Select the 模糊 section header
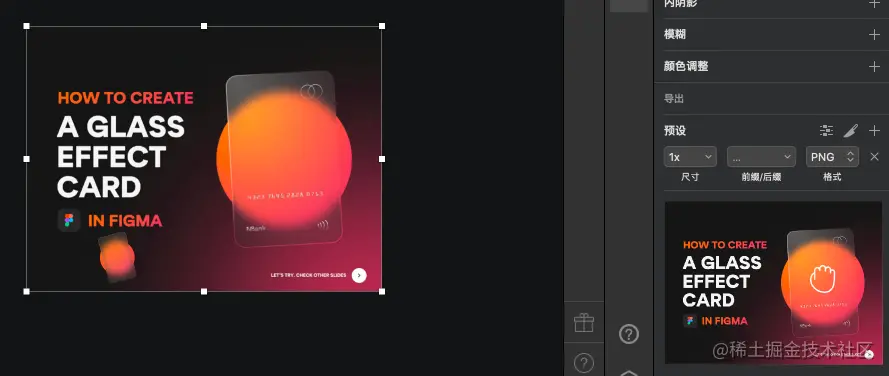889x376 pixels. 675,35
